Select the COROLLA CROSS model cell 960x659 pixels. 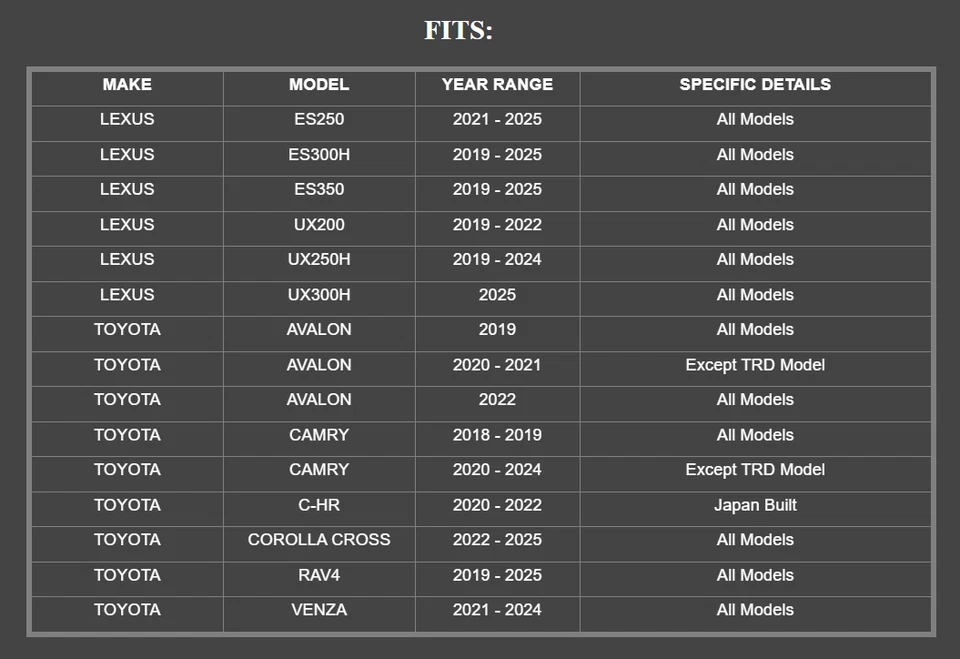click(319, 539)
